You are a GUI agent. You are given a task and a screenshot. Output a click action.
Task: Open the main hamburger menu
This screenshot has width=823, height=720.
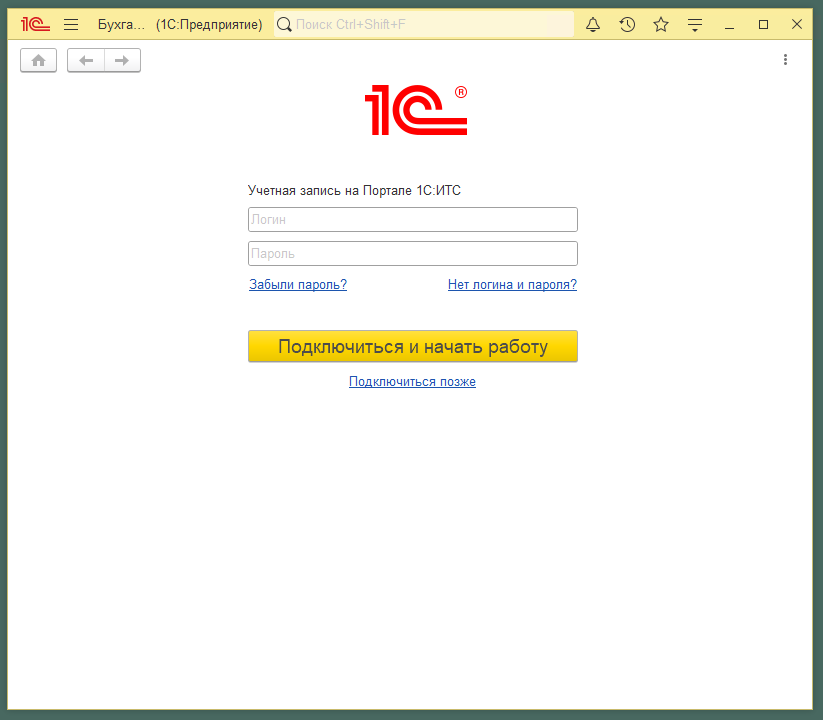[x=71, y=25]
